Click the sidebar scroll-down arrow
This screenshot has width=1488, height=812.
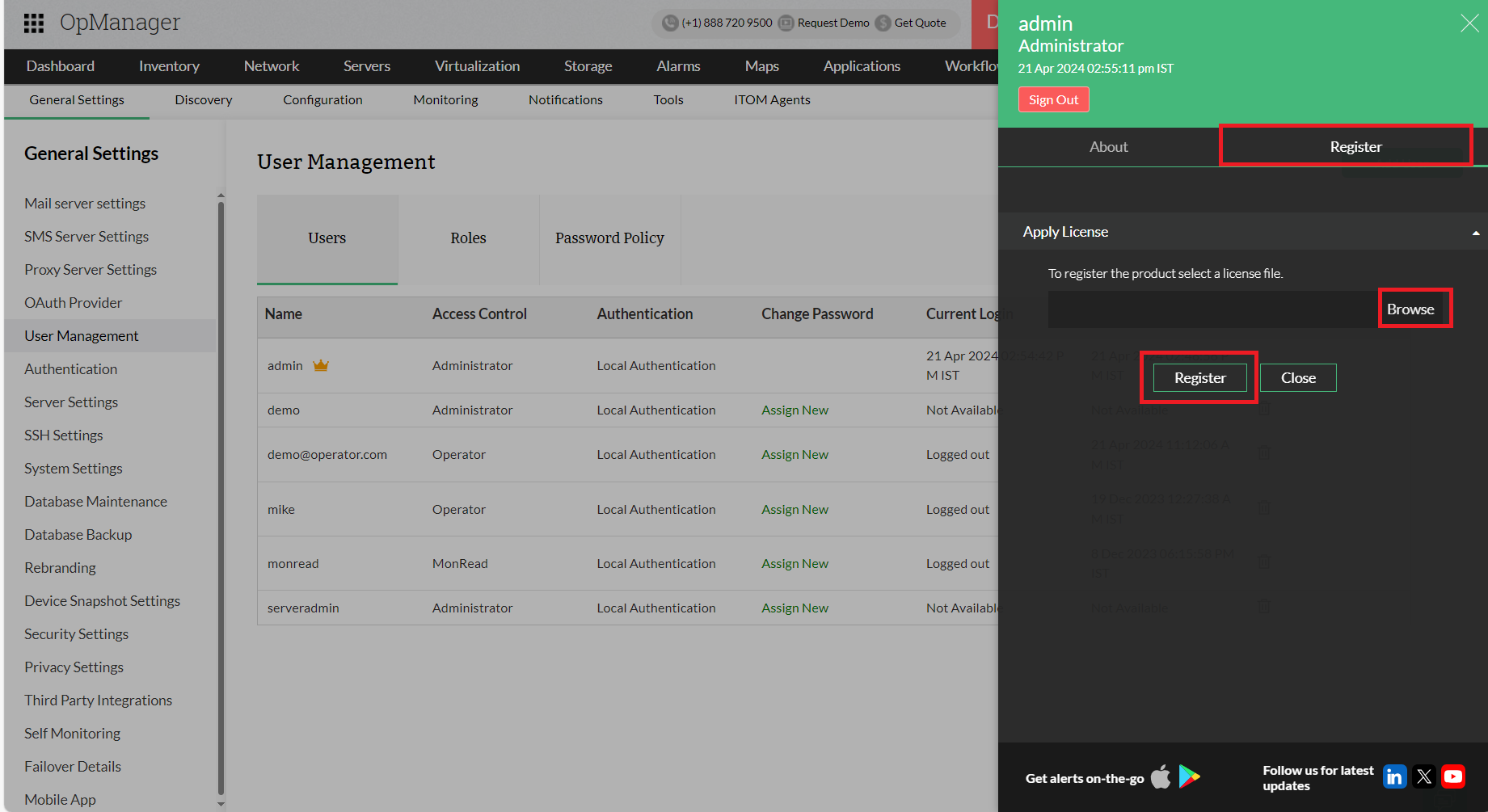(221, 804)
